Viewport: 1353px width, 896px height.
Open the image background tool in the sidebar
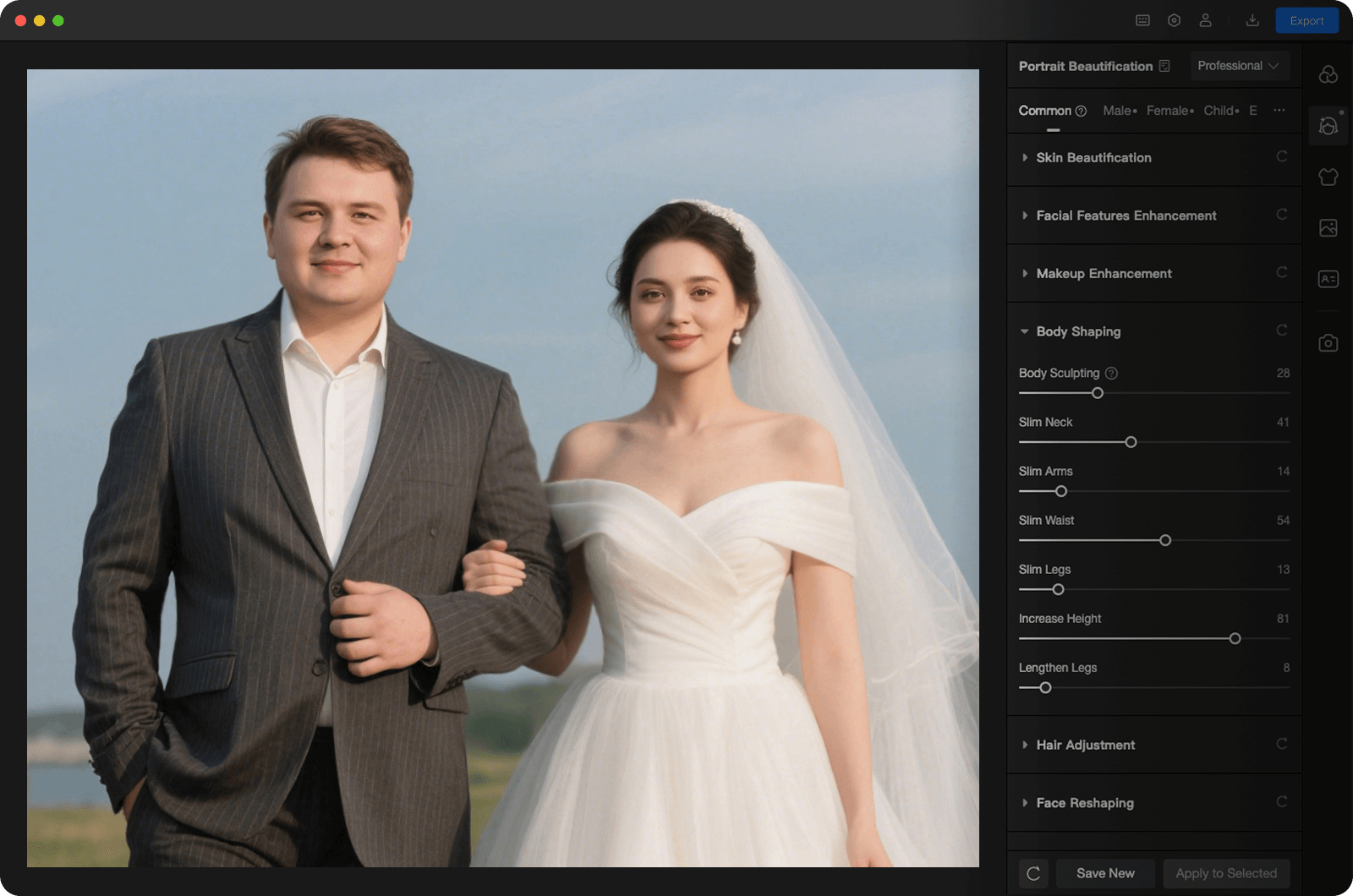pos(1328,227)
